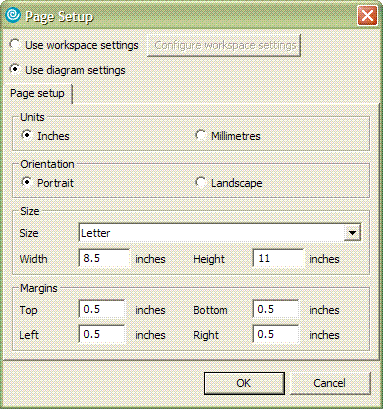Open the Size dropdown arrow
The height and width of the screenshot is (409, 384).
pyautogui.click(x=352, y=233)
